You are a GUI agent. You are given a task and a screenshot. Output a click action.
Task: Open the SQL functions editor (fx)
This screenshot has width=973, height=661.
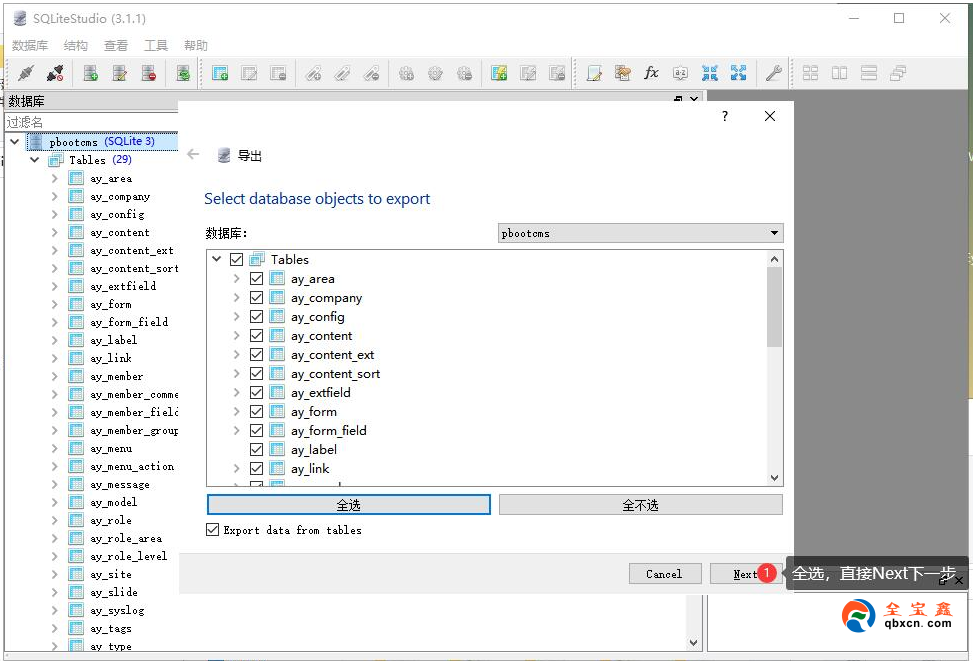651,73
